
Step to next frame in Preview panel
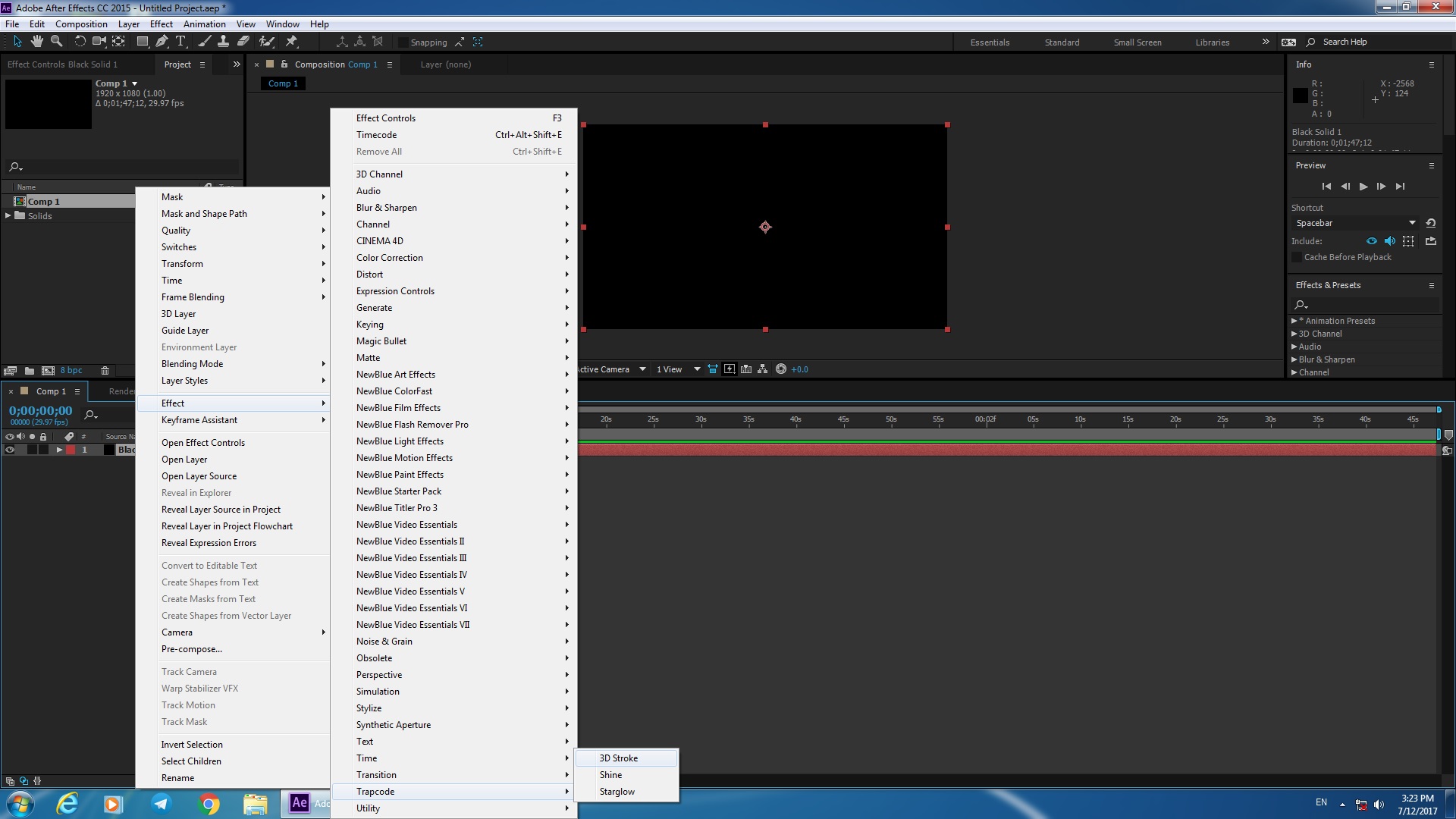pos(1382,187)
